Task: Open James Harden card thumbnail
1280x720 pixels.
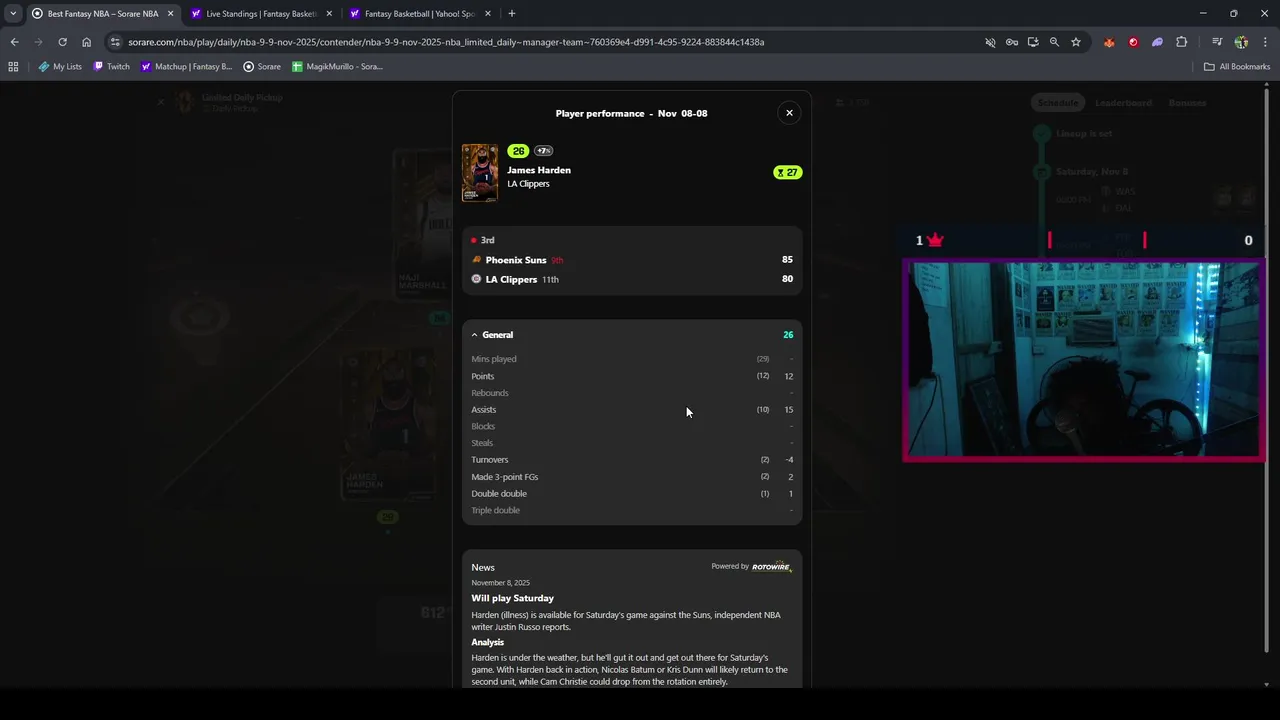Action: 480,173
